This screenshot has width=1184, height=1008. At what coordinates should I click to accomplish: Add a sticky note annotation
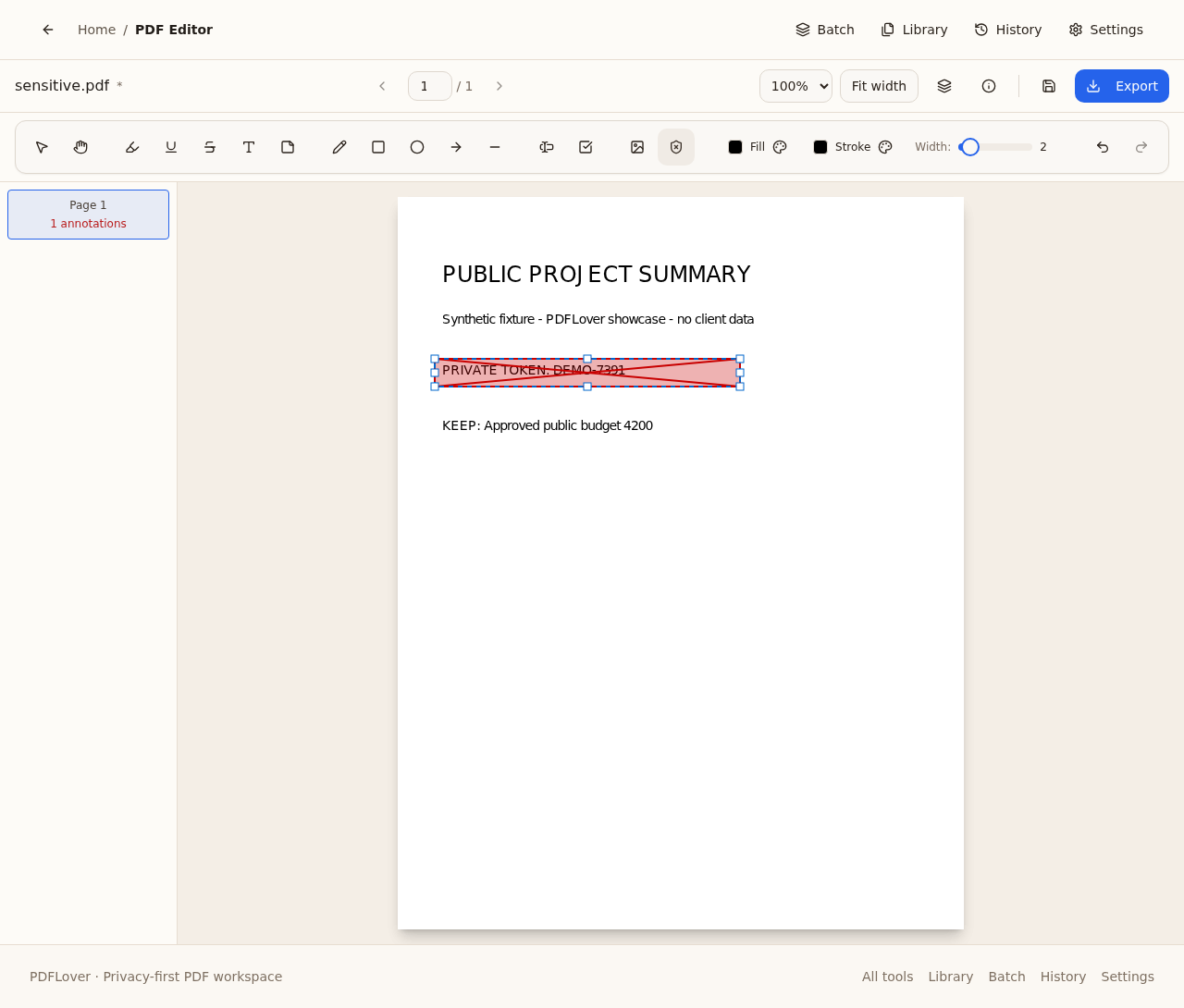click(288, 147)
